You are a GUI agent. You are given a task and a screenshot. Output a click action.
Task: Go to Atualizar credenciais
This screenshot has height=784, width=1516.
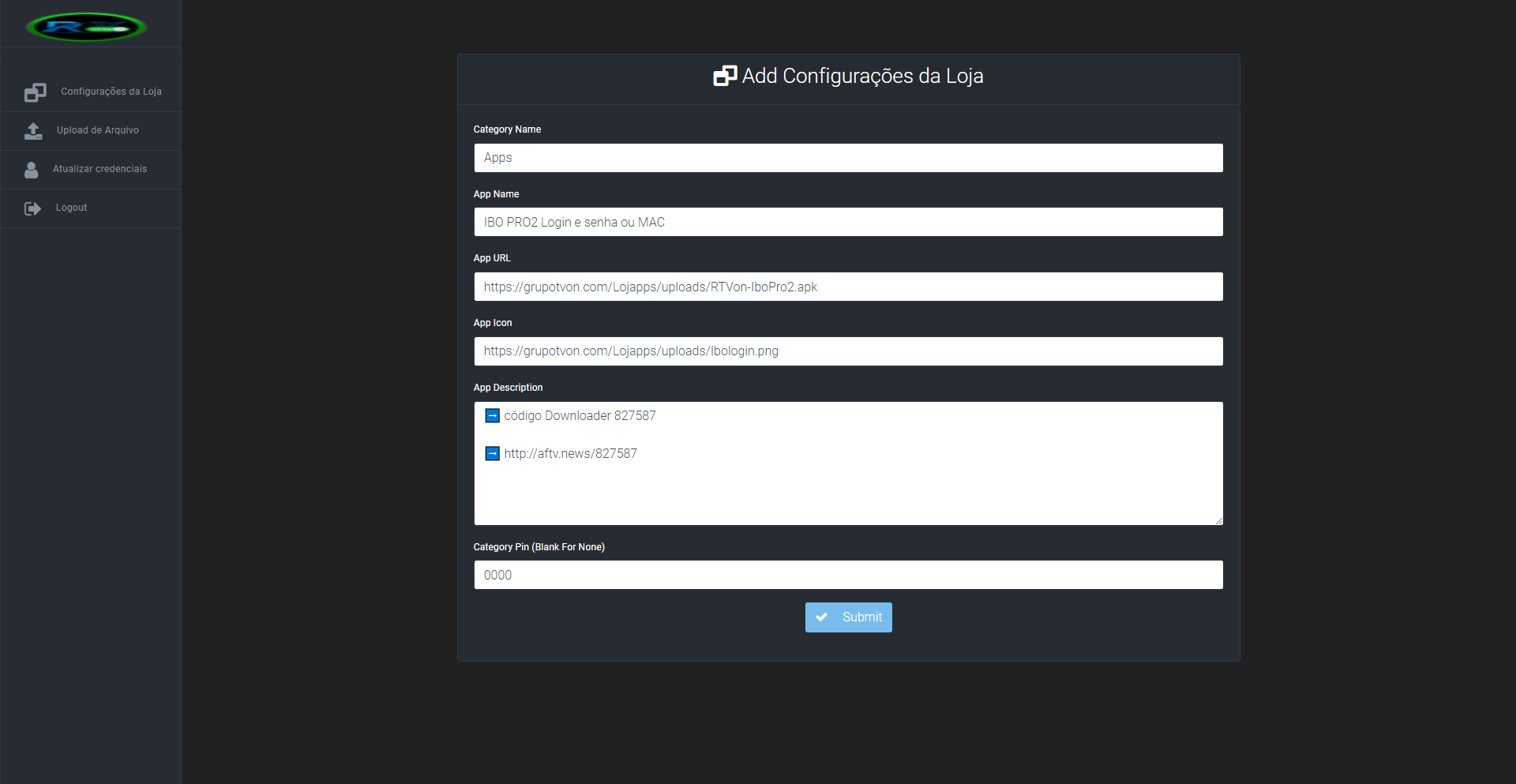click(x=99, y=169)
